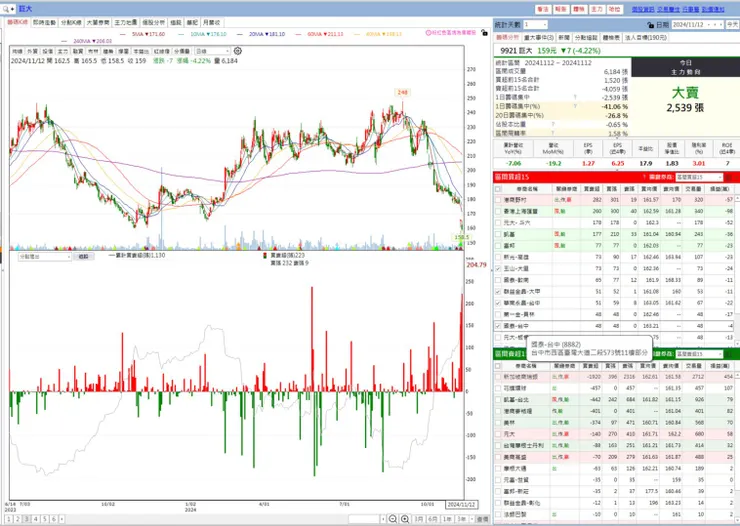Select the 3月 range button

click(419, 519)
